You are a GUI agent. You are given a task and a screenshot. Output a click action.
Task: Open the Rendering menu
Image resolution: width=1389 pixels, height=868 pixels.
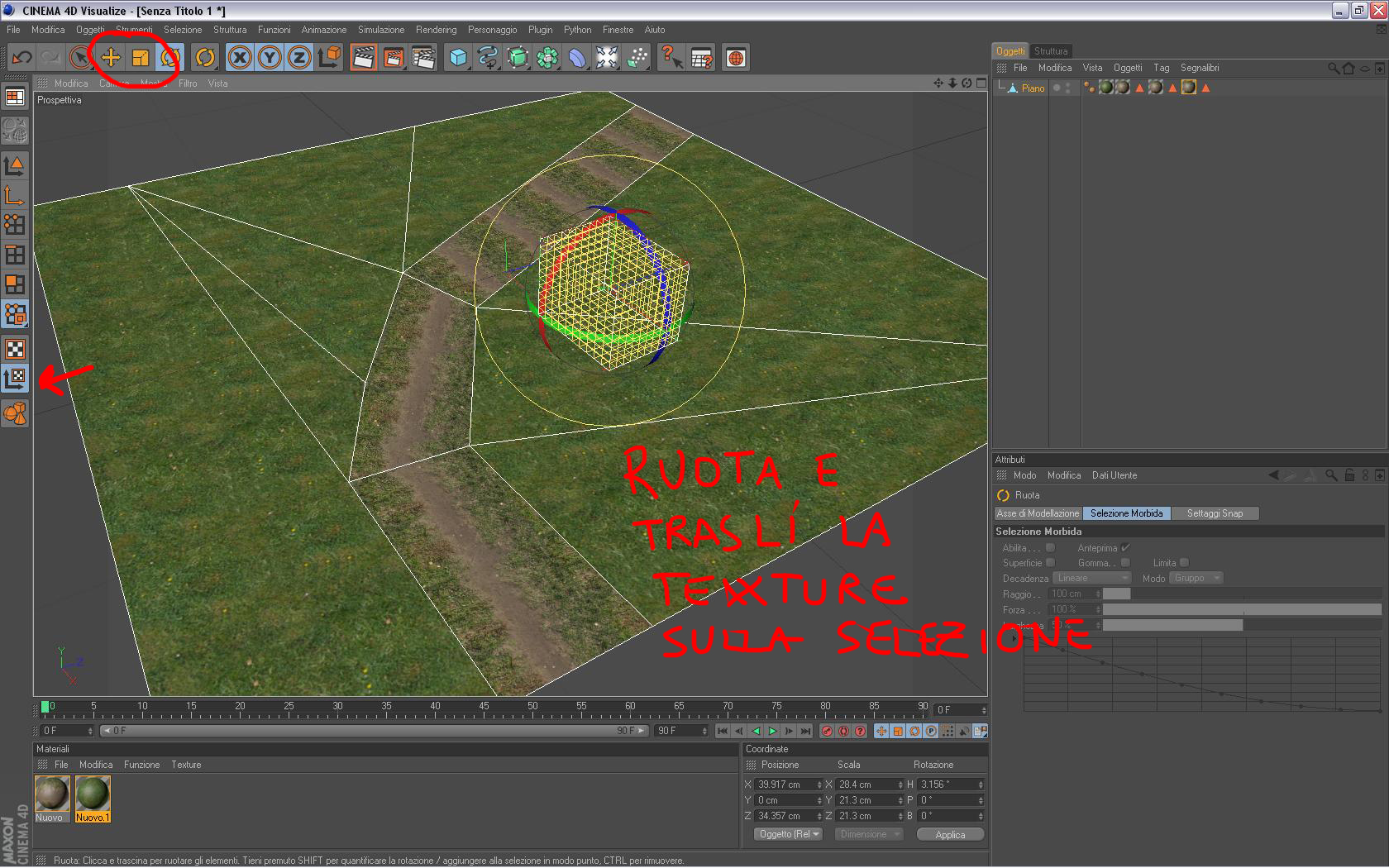point(437,30)
